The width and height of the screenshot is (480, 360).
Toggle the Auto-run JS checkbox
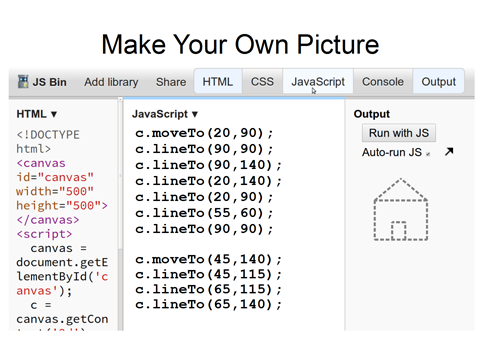click(x=428, y=154)
